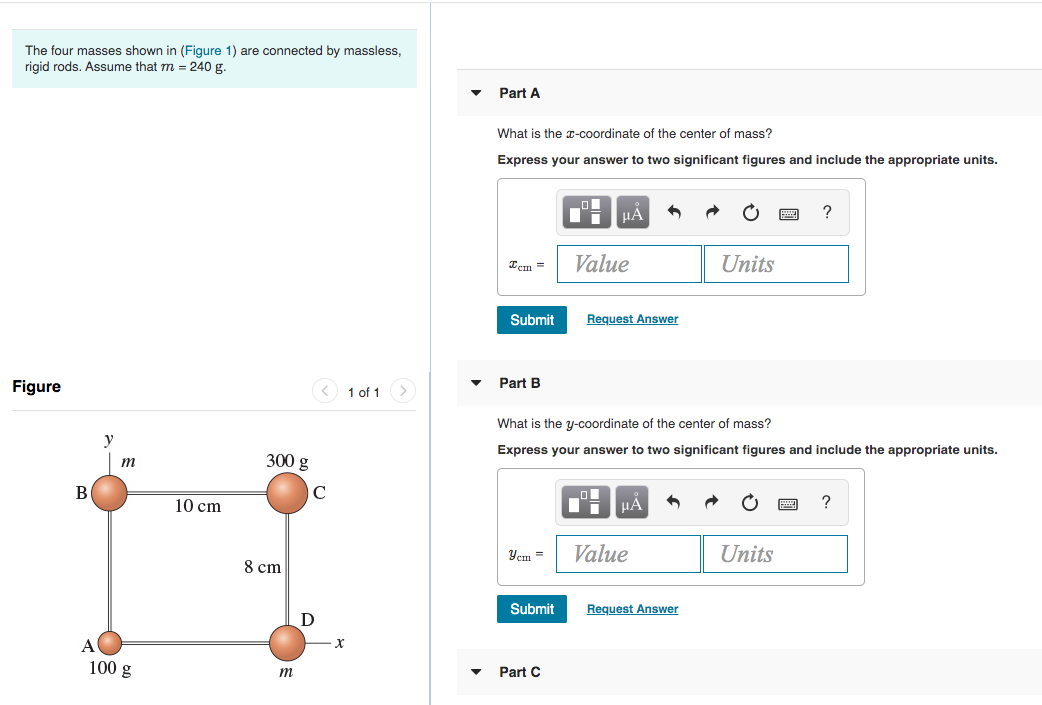The width and height of the screenshot is (1042, 705).
Task: Click the μÅ units symbol icon in Part B
Action: tap(632, 502)
